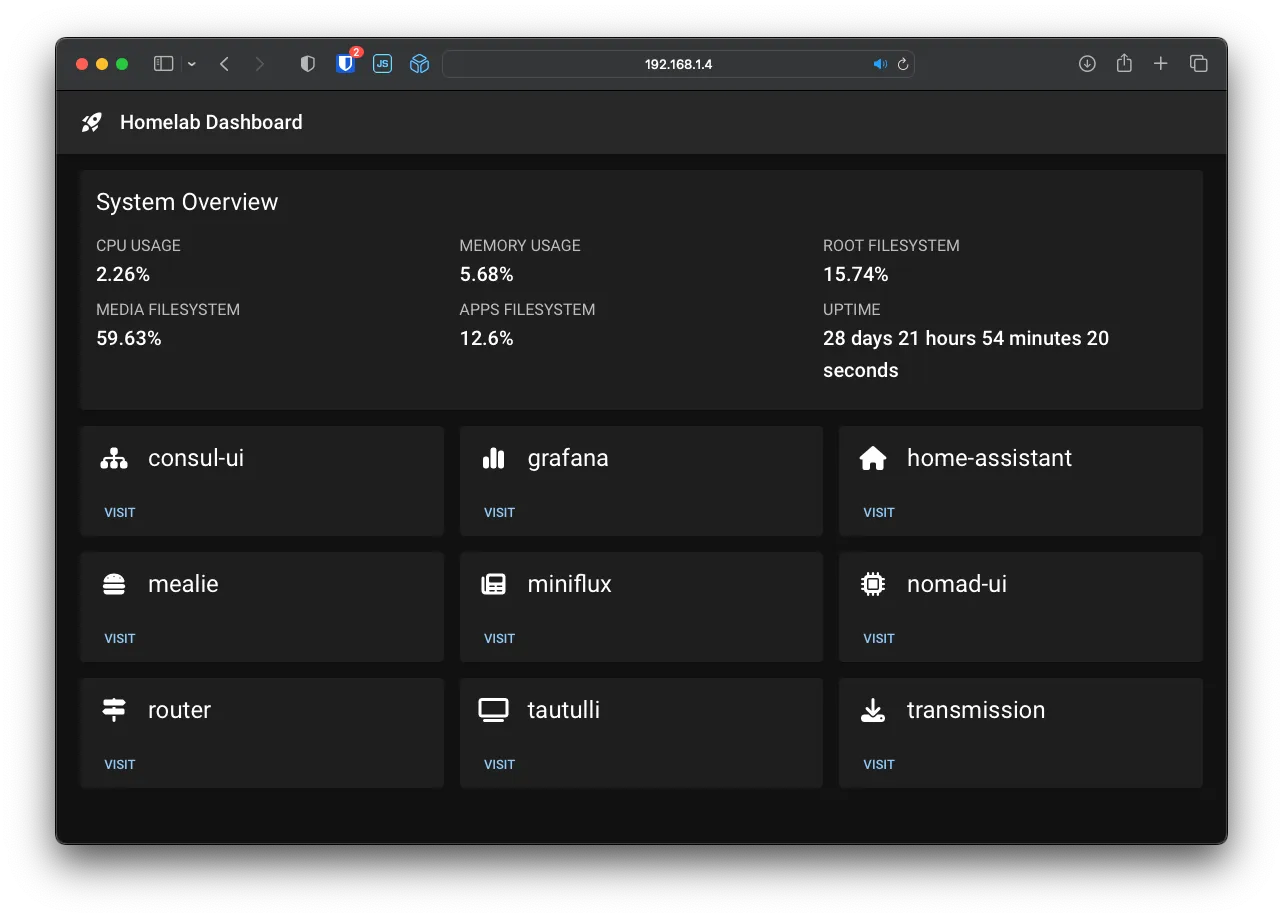Visit transmission
1283x918 pixels.
[x=879, y=765]
